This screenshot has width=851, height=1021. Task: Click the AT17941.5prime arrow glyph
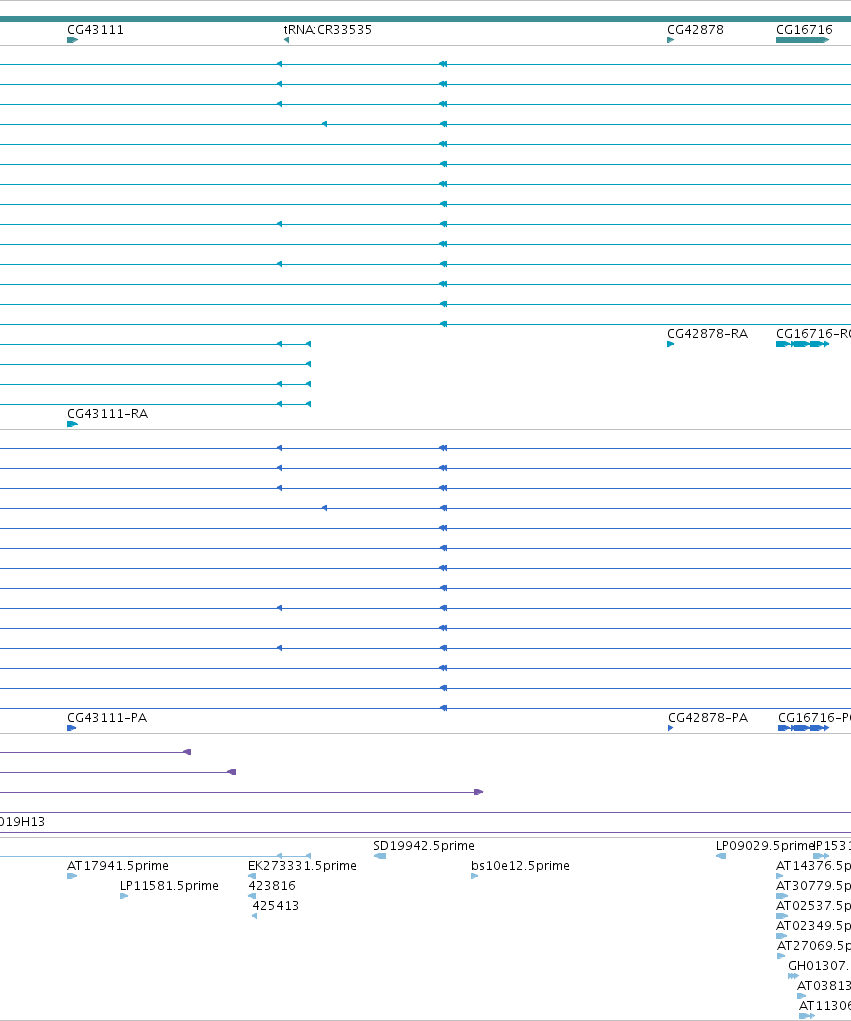click(72, 876)
